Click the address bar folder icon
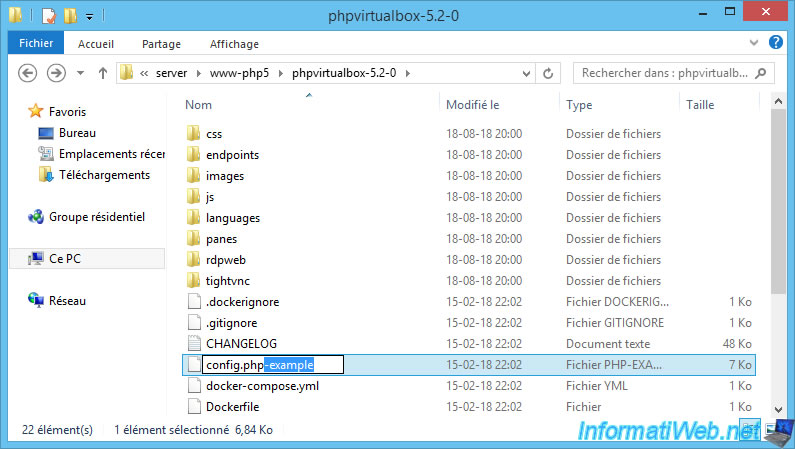This screenshot has width=795, height=449. point(127,73)
